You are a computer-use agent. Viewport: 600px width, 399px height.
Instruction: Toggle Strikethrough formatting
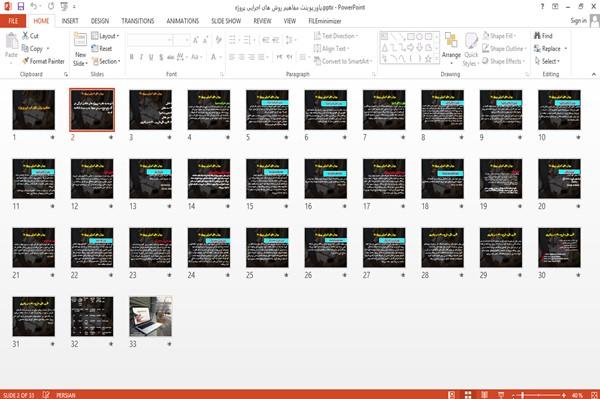pyautogui.click(x=171, y=57)
